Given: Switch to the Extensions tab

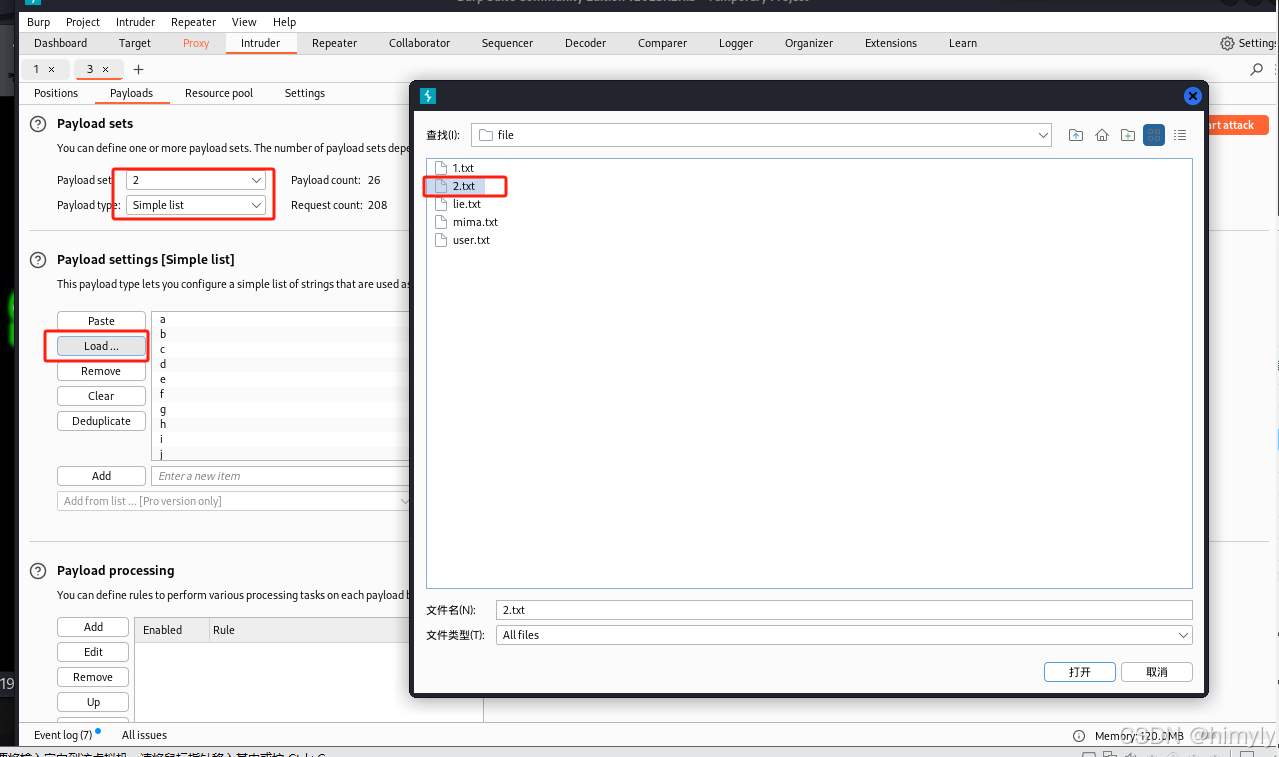Looking at the screenshot, I should point(890,43).
